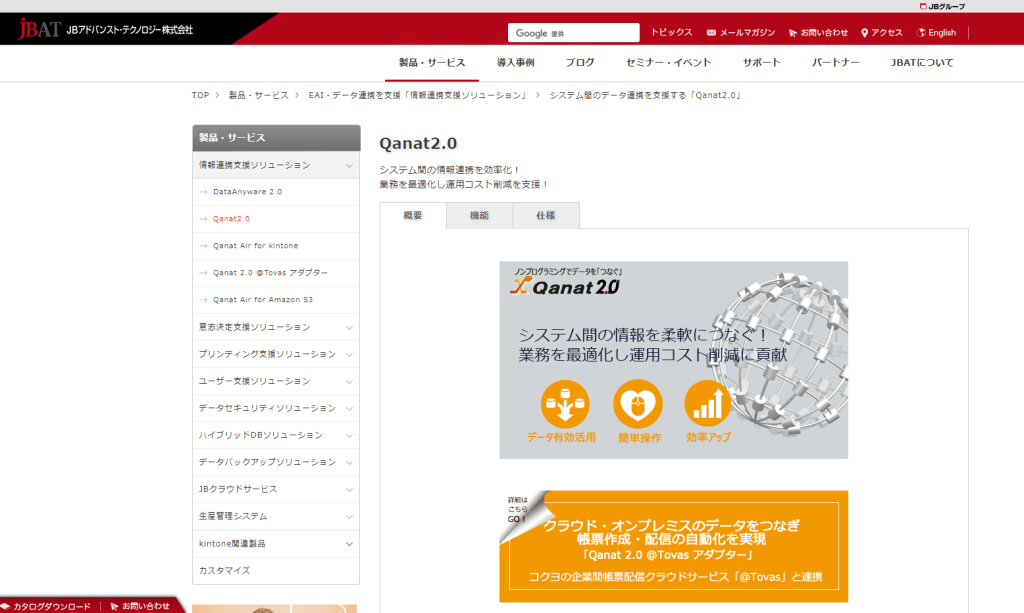The width and height of the screenshot is (1024, 613).
Task: Expand the データセキュリティソリューション chevron
Action: coord(349,409)
